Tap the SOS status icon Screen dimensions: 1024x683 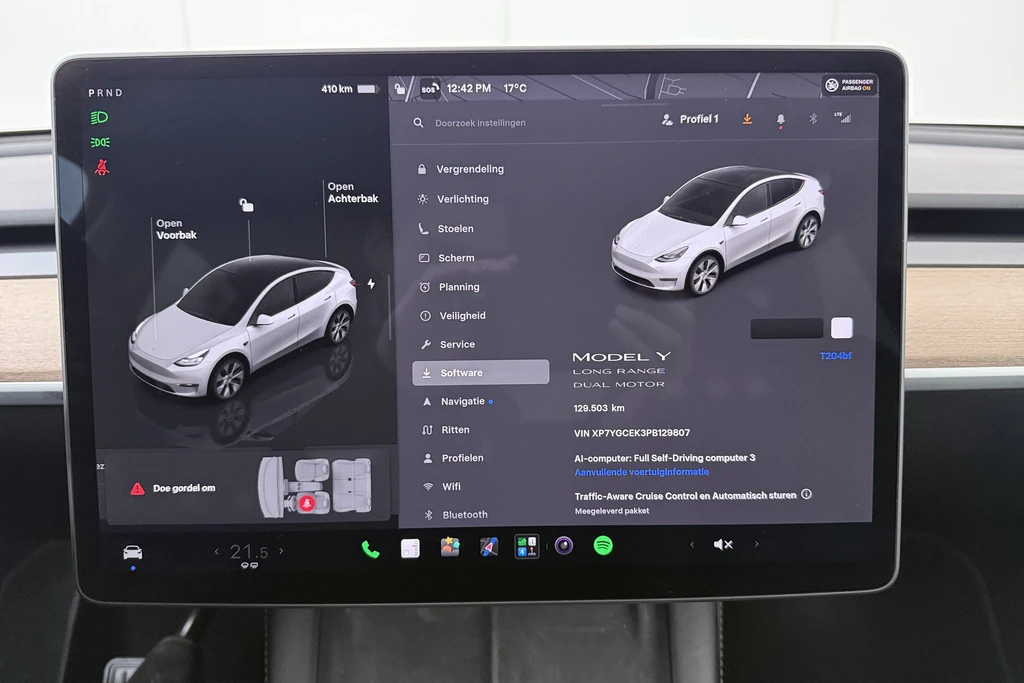click(x=429, y=88)
